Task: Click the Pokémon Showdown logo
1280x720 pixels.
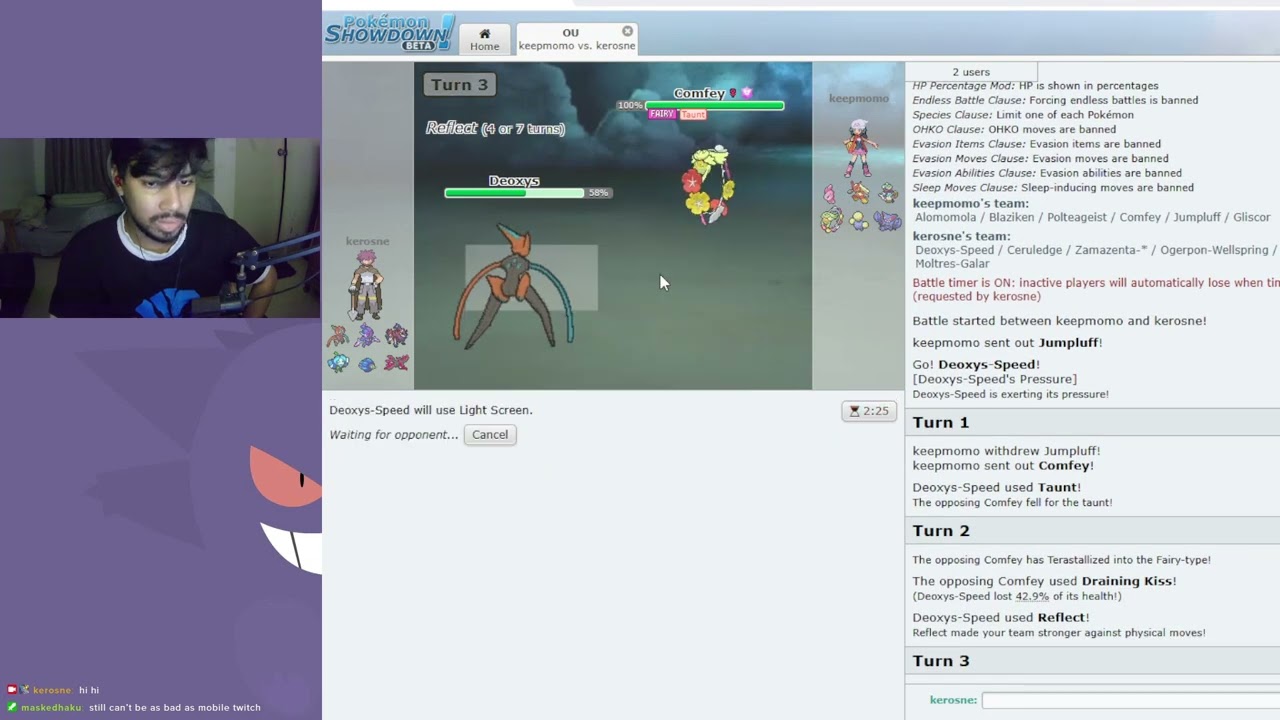Action: pyautogui.click(x=389, y=33)
